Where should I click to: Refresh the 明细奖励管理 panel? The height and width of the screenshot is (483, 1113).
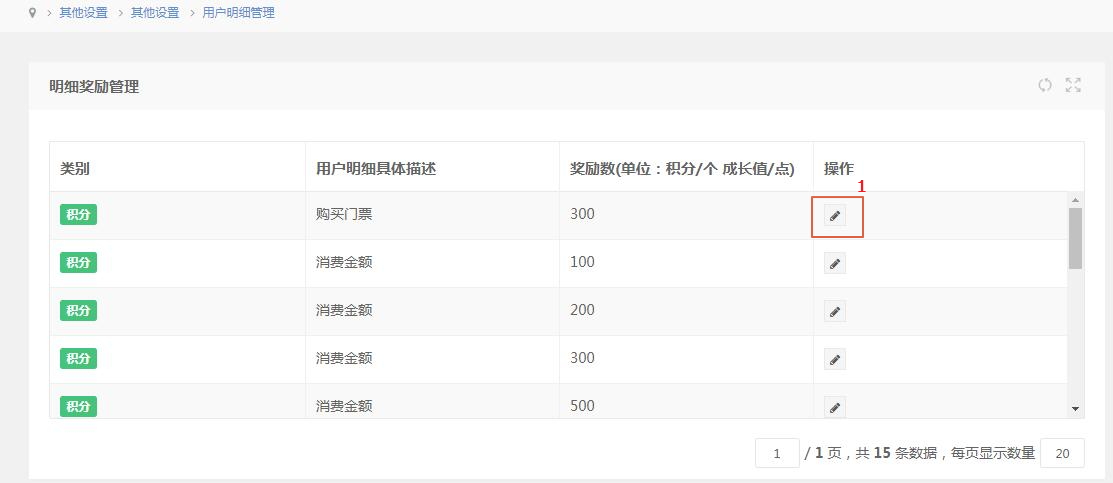(1044, 85)
